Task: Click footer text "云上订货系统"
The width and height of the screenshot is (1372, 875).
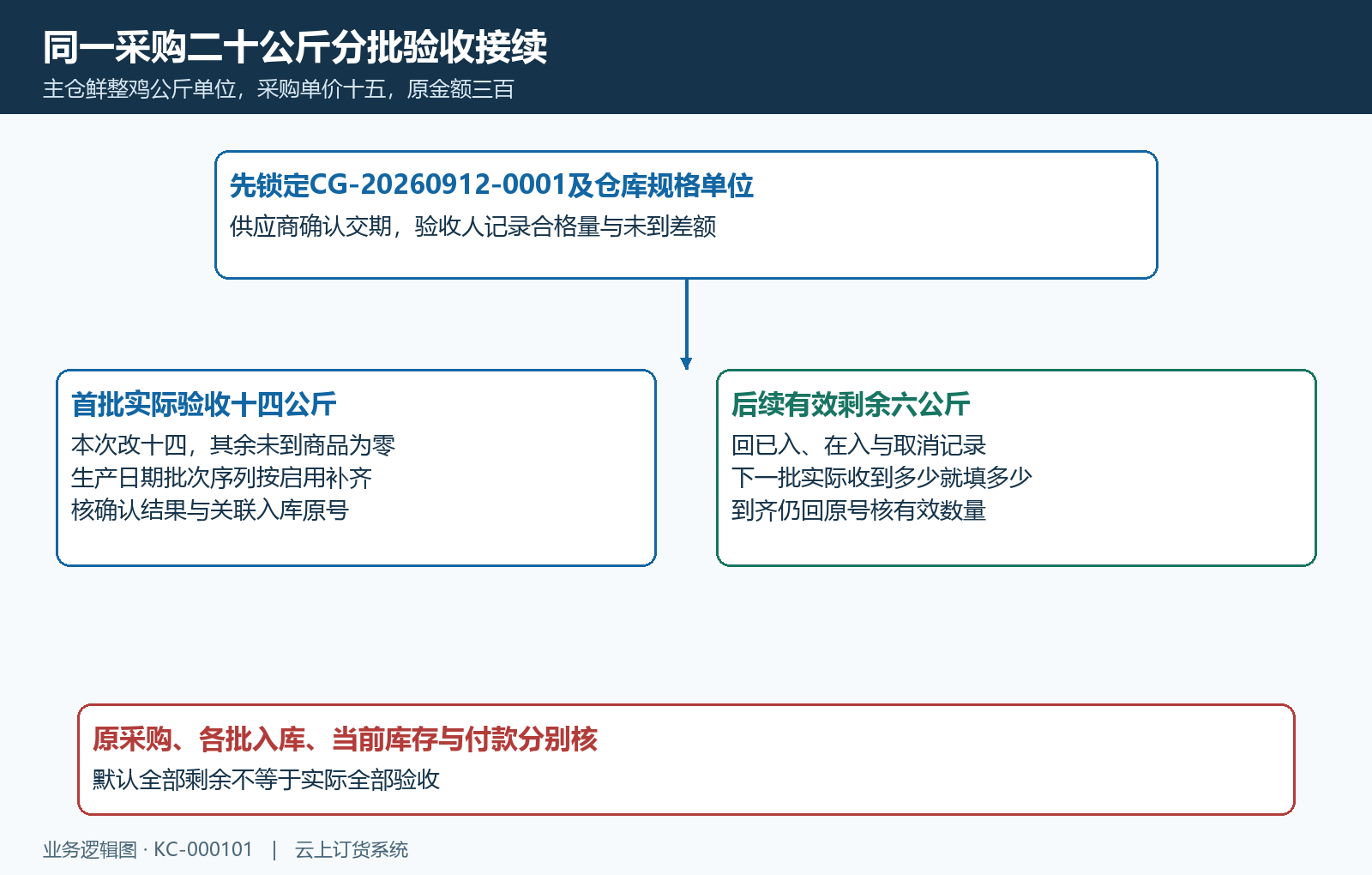Action: (x=352, y=849)
